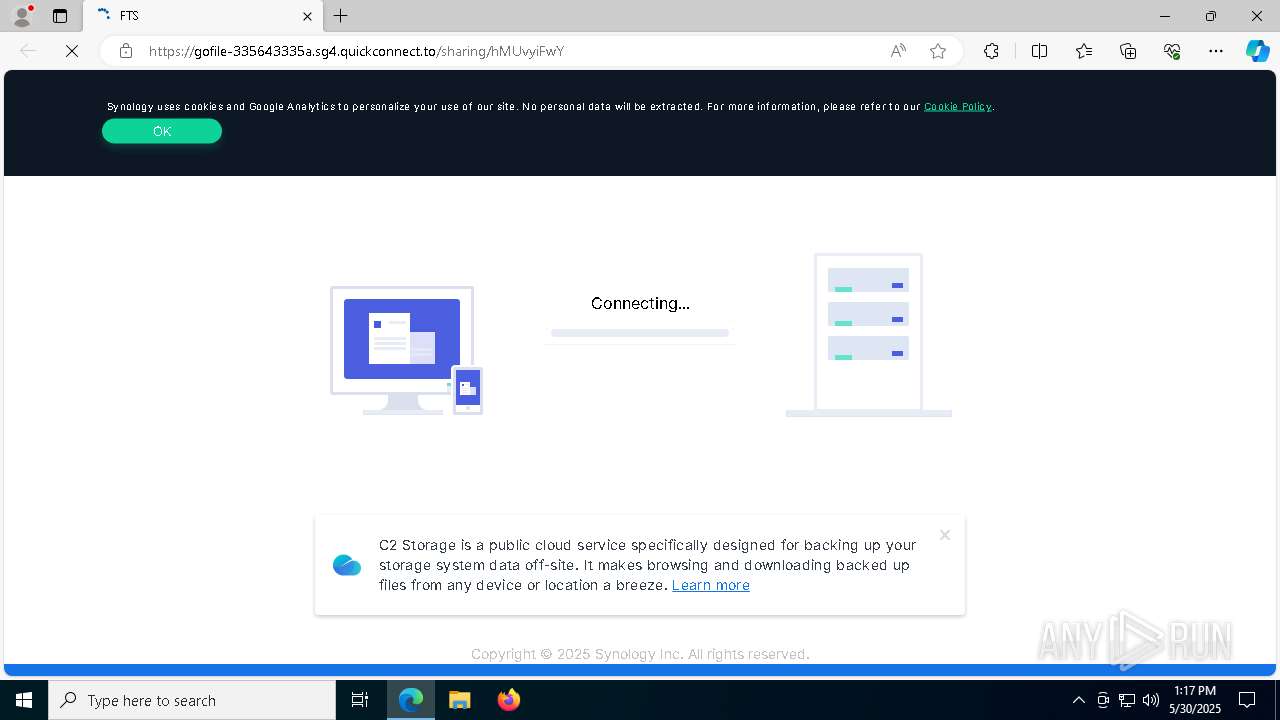Launch Firefox from taskbar

pyautogui.click(x=509, y=700)
